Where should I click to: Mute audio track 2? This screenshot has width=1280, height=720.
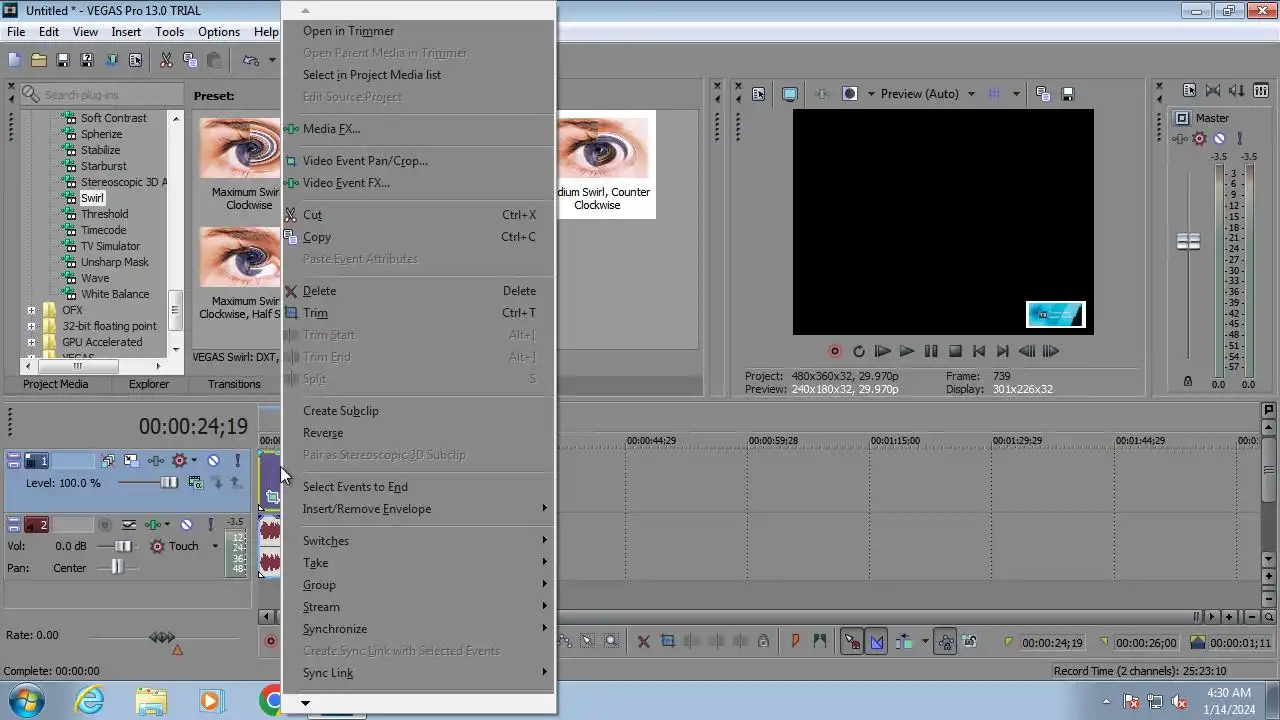pyautogui.click(x=186, y=524)
